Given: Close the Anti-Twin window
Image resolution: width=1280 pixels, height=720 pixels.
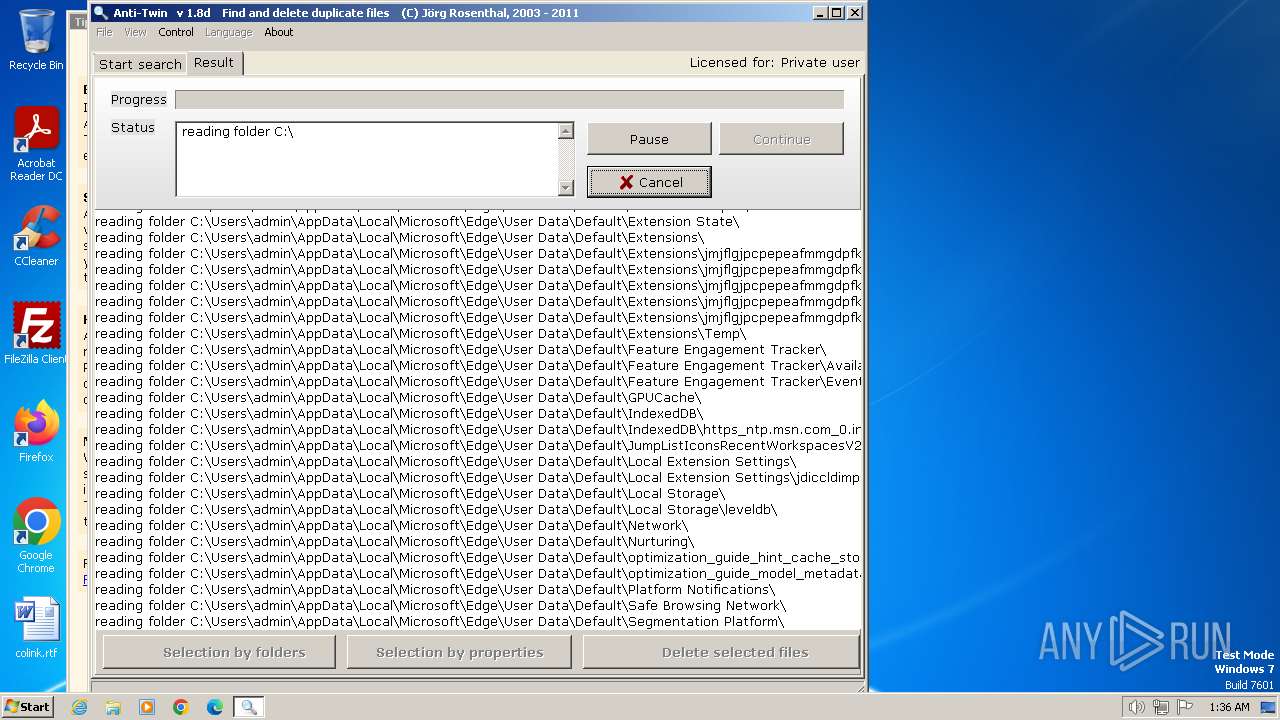Looking at the screenshot, I should pos(854,13).
